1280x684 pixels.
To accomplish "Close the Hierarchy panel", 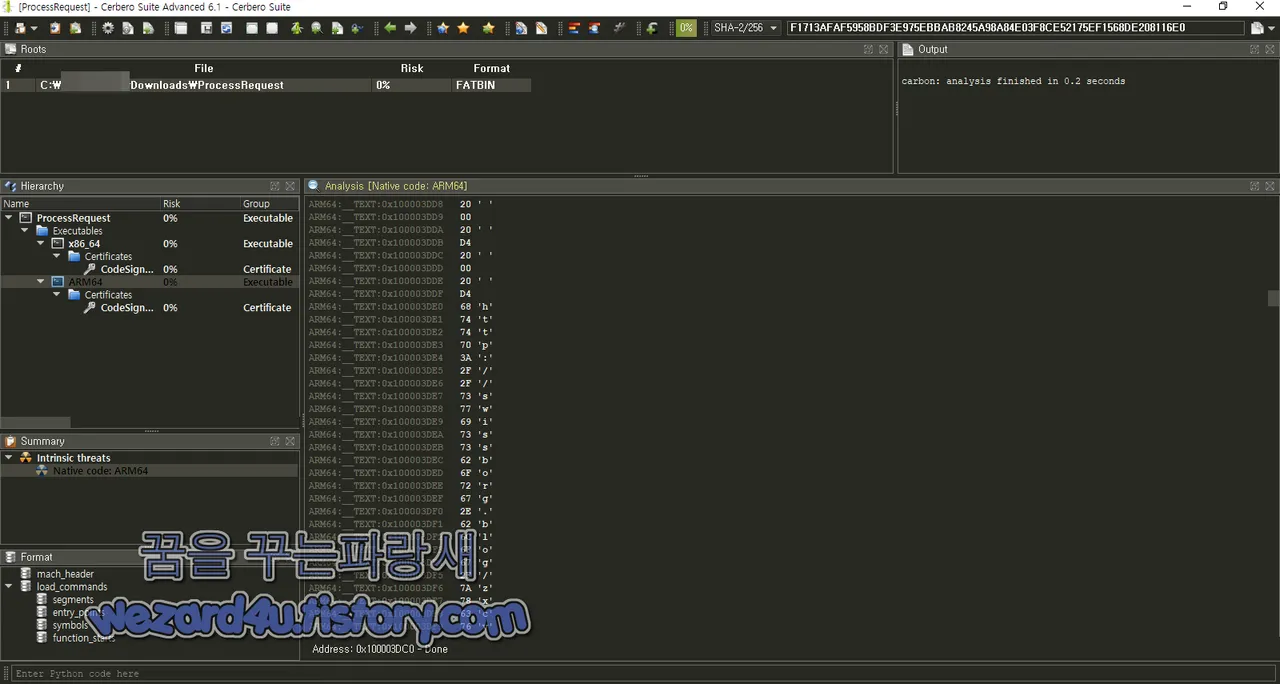I will pyautogui.click(x=290, y=186).
